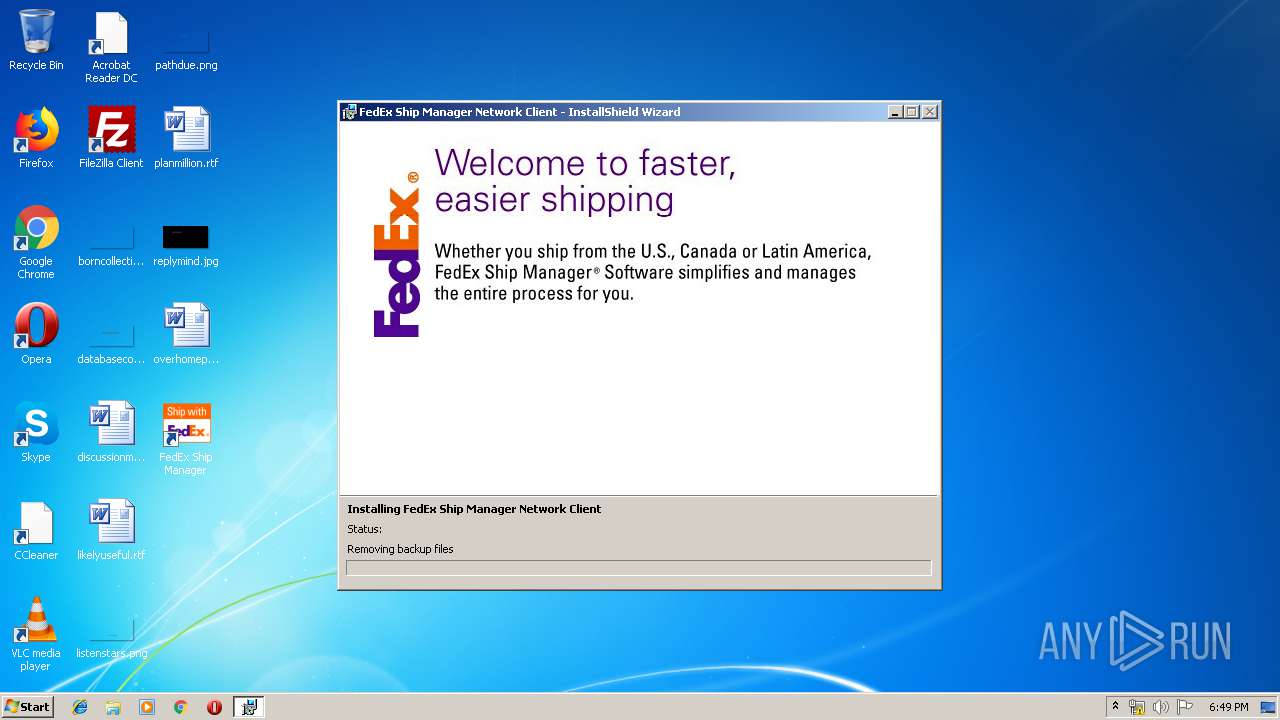Viewport: 1280px width, 720px height.
Task: Select overhomep... document icon
Action: click(186, 334)
